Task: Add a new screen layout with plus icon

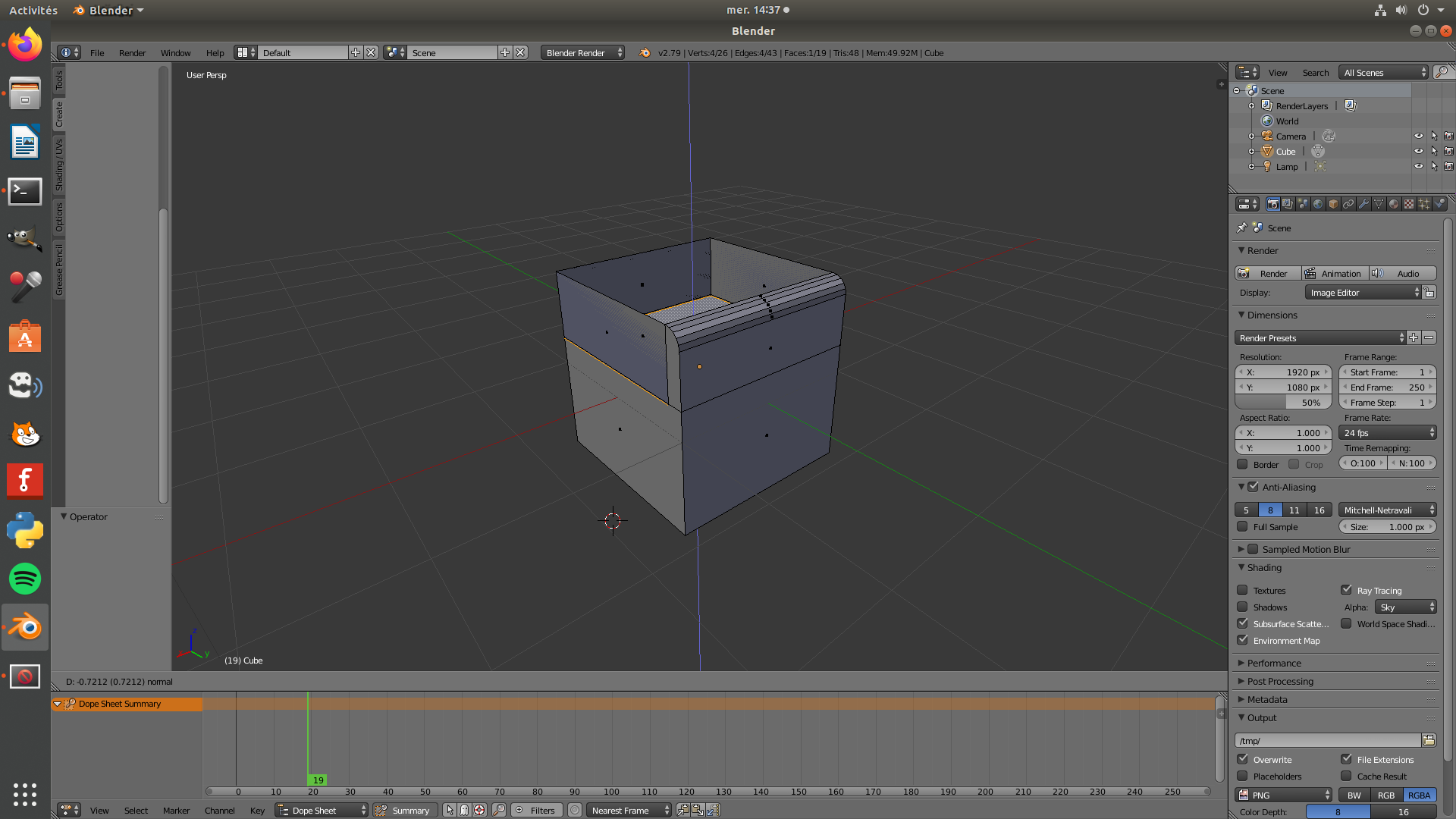Action: pos(356,52)
